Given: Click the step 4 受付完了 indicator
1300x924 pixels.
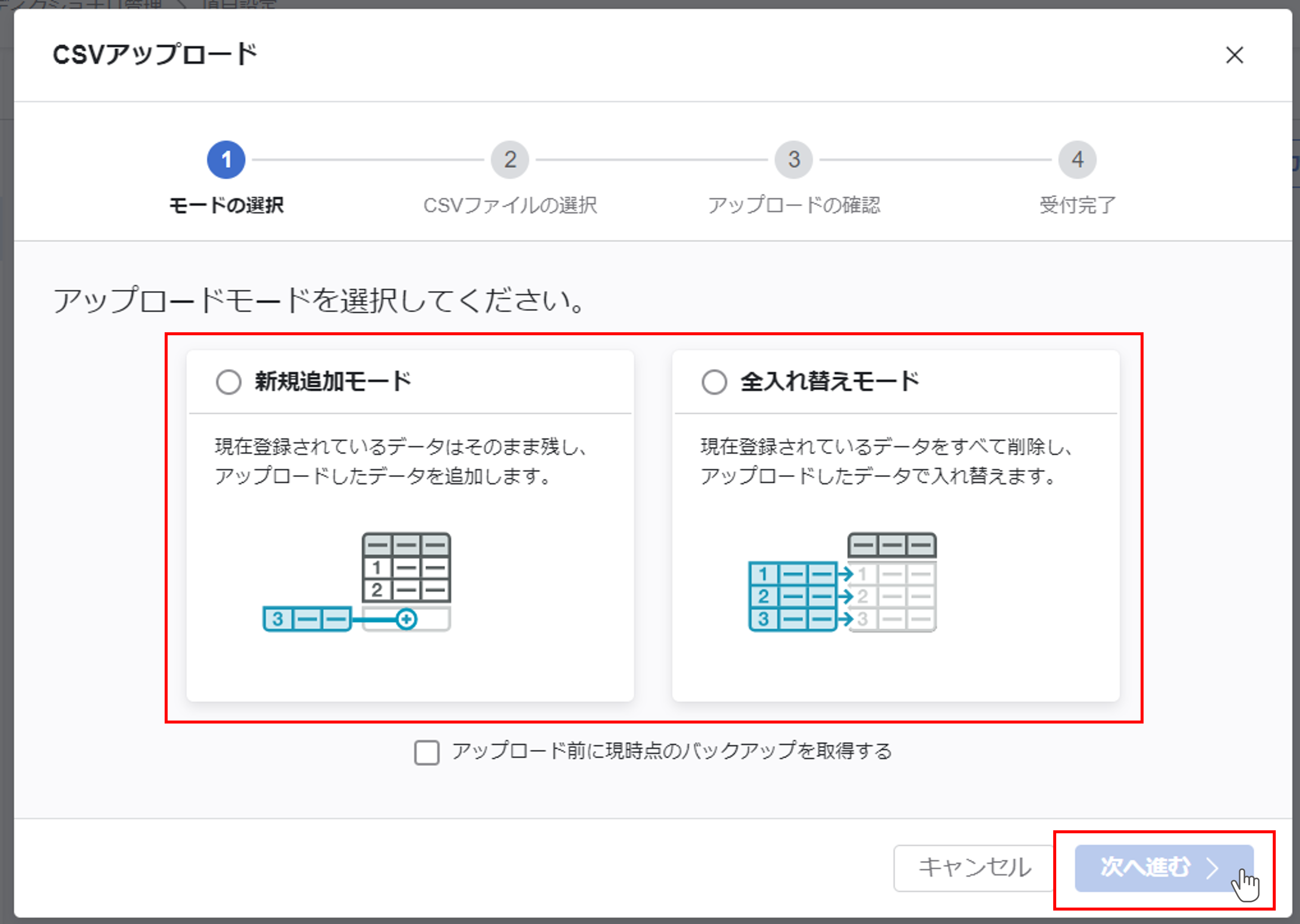Looking at the screenshot, I should point(1077,159).
